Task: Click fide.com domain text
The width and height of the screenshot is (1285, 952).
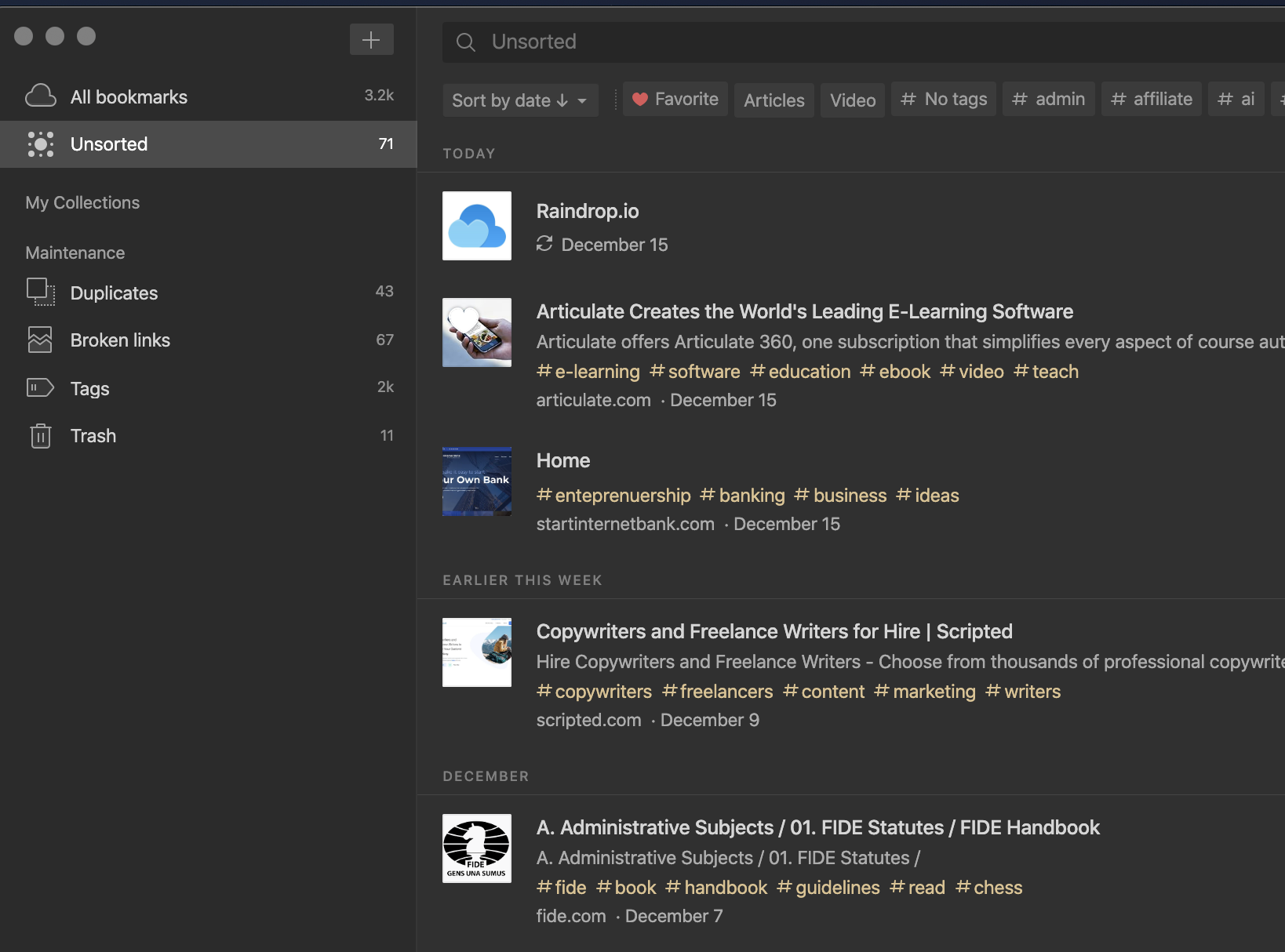Action: 571,916
